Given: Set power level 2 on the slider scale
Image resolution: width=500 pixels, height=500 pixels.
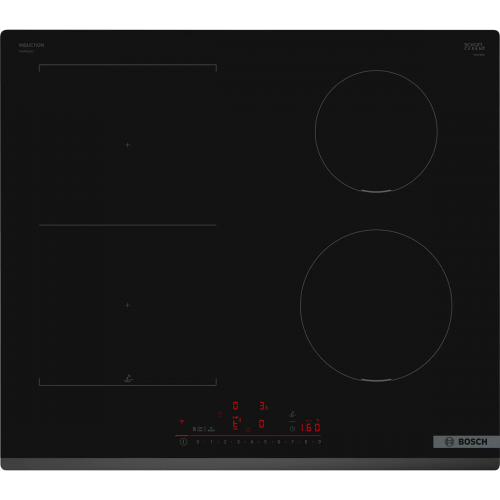Looking at the screenshot, I should (x=225, y=442).
